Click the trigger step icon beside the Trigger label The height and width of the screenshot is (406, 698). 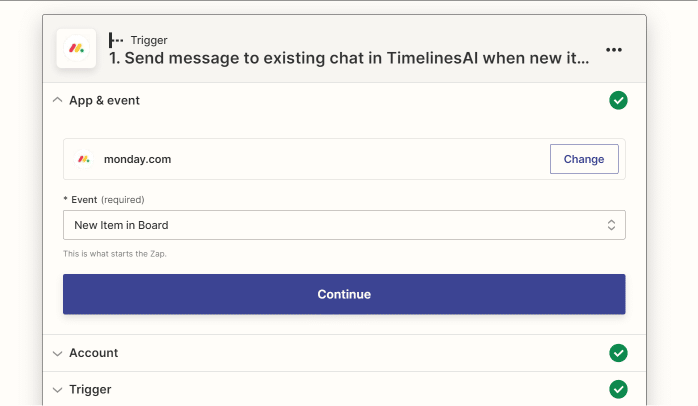point(117,40)
